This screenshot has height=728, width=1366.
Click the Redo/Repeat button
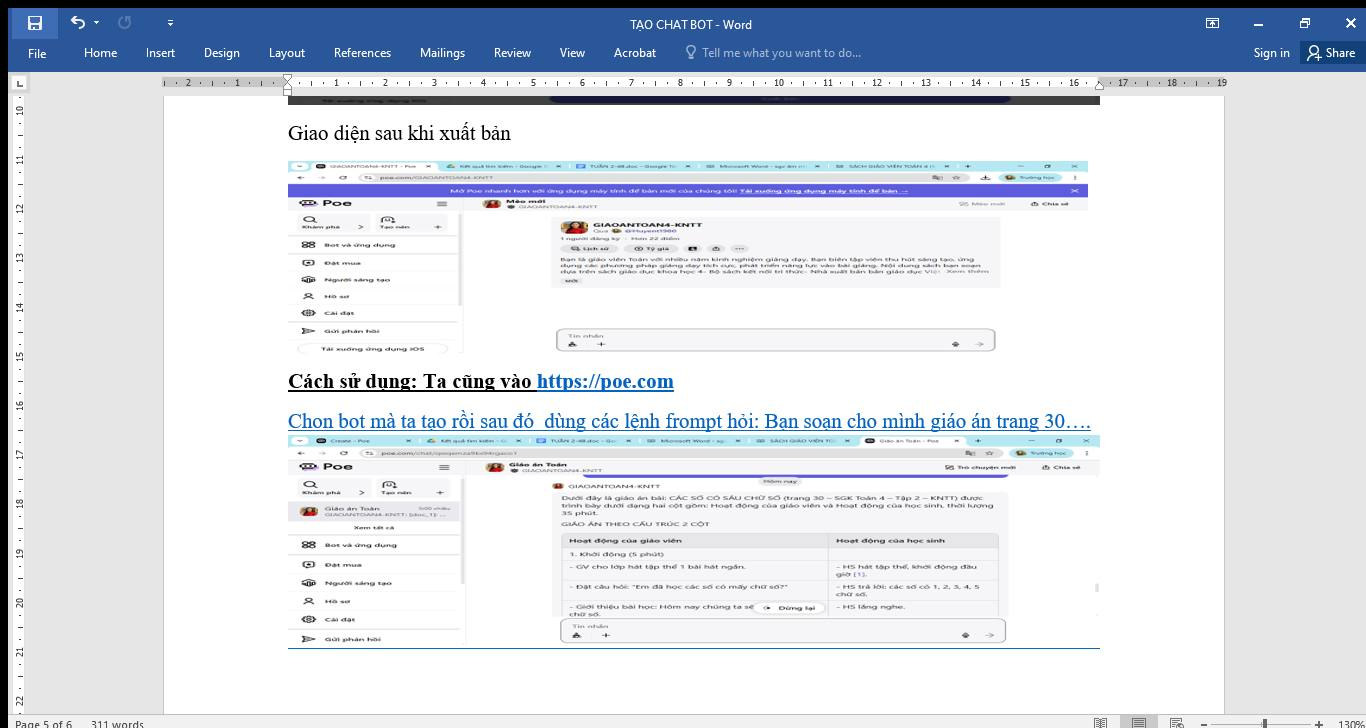coord(125,23)
